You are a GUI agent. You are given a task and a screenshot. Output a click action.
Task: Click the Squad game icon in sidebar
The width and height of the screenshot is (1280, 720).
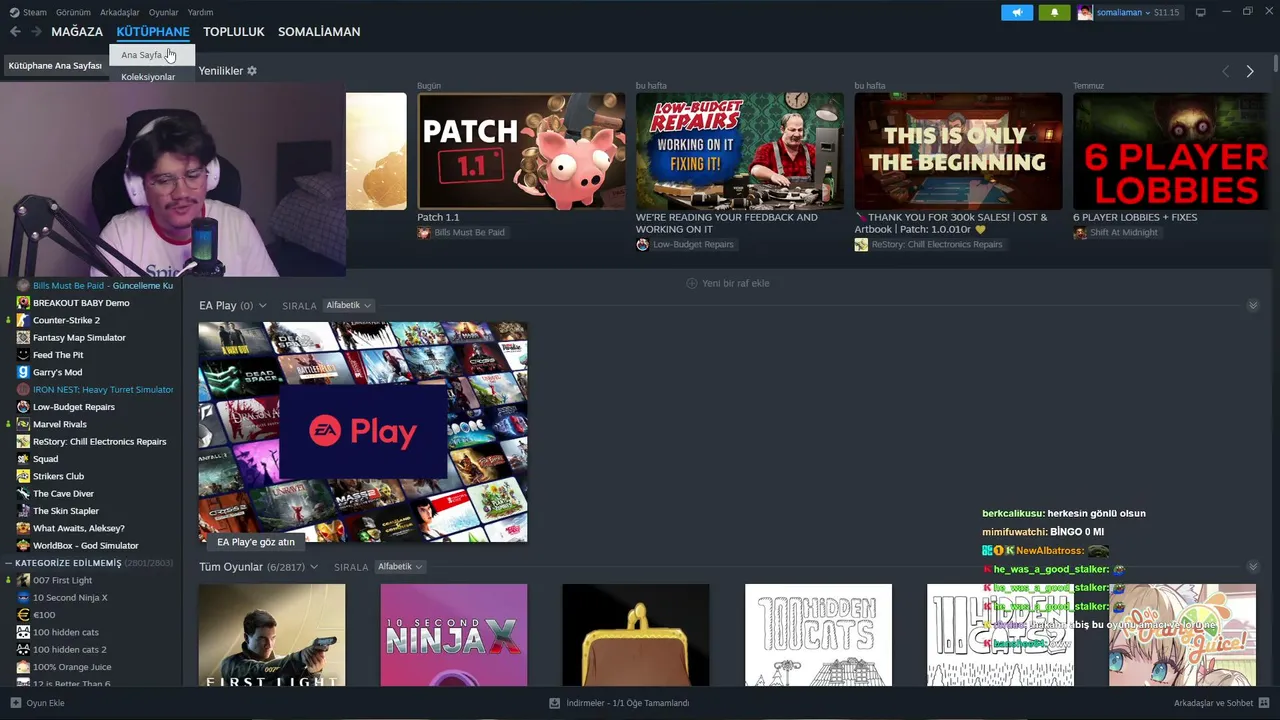point(23,459)
